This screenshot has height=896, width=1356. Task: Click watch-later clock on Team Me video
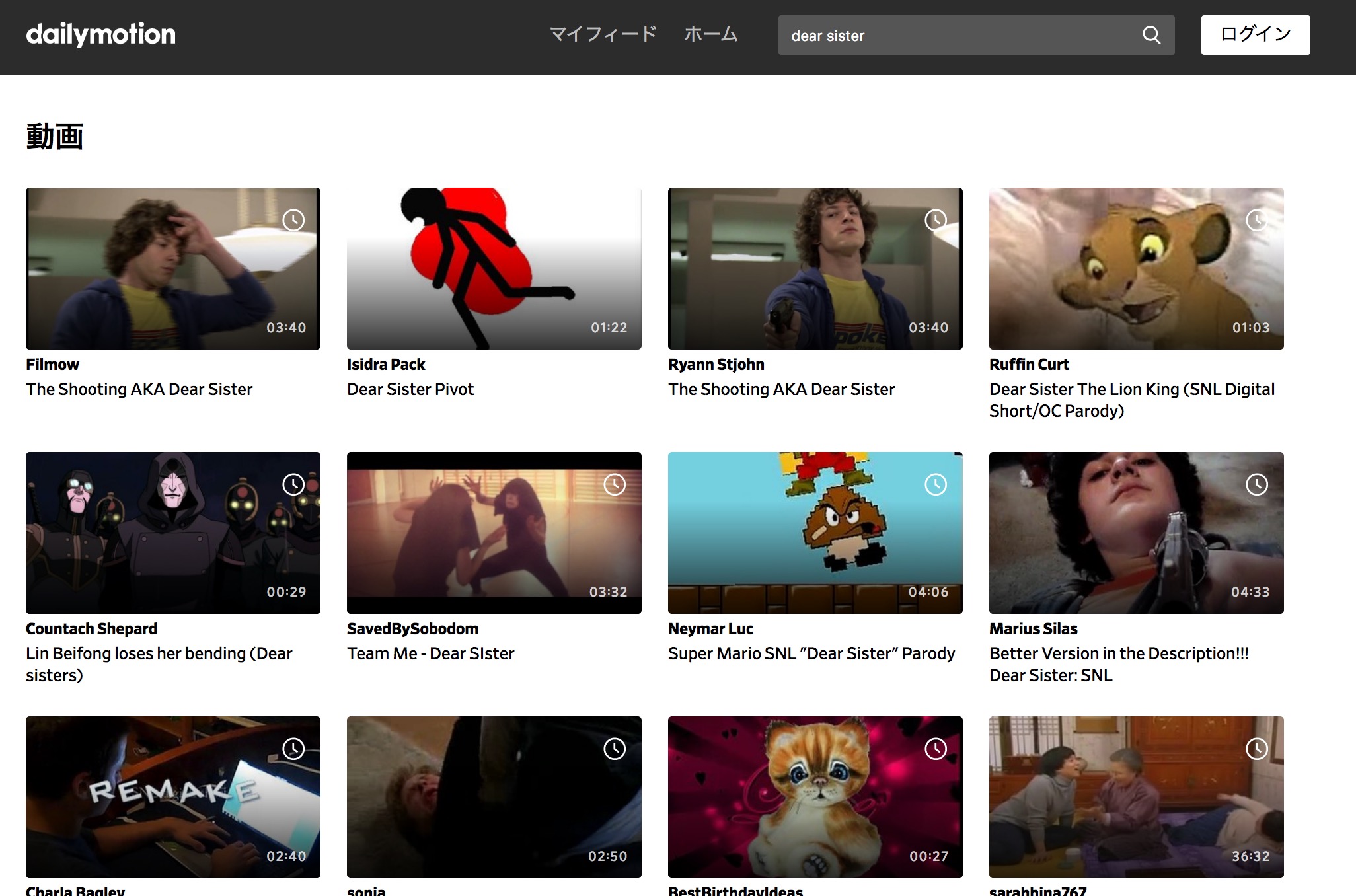[615, 484]
